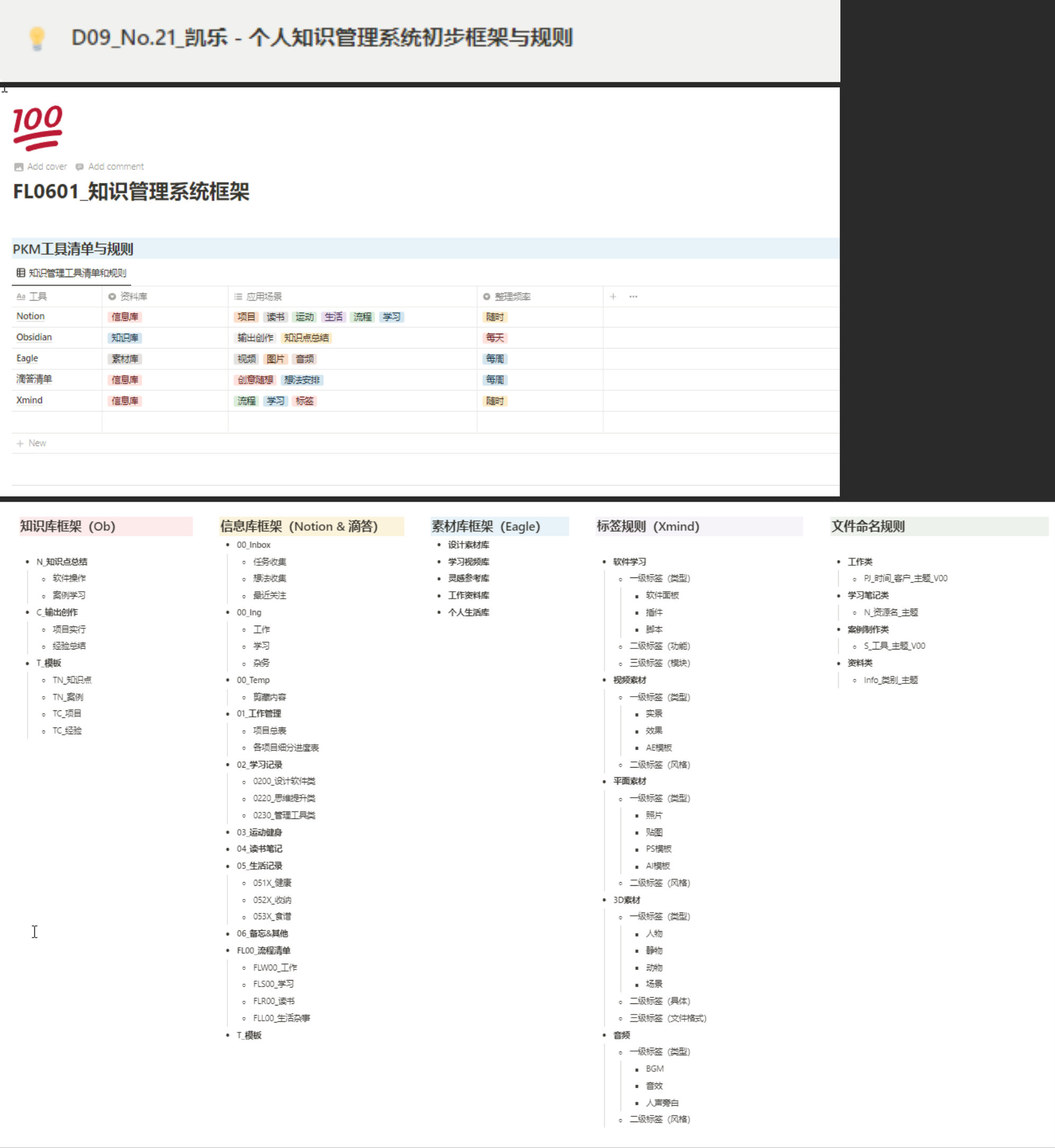Click the PKM工具清单与规则 heading
Screen dimensions: 1055x1148
73,249
